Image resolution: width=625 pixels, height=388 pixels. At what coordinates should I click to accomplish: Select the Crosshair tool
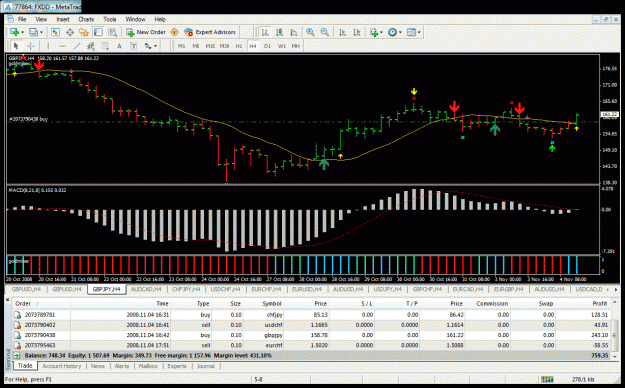(x=30, y=46)
